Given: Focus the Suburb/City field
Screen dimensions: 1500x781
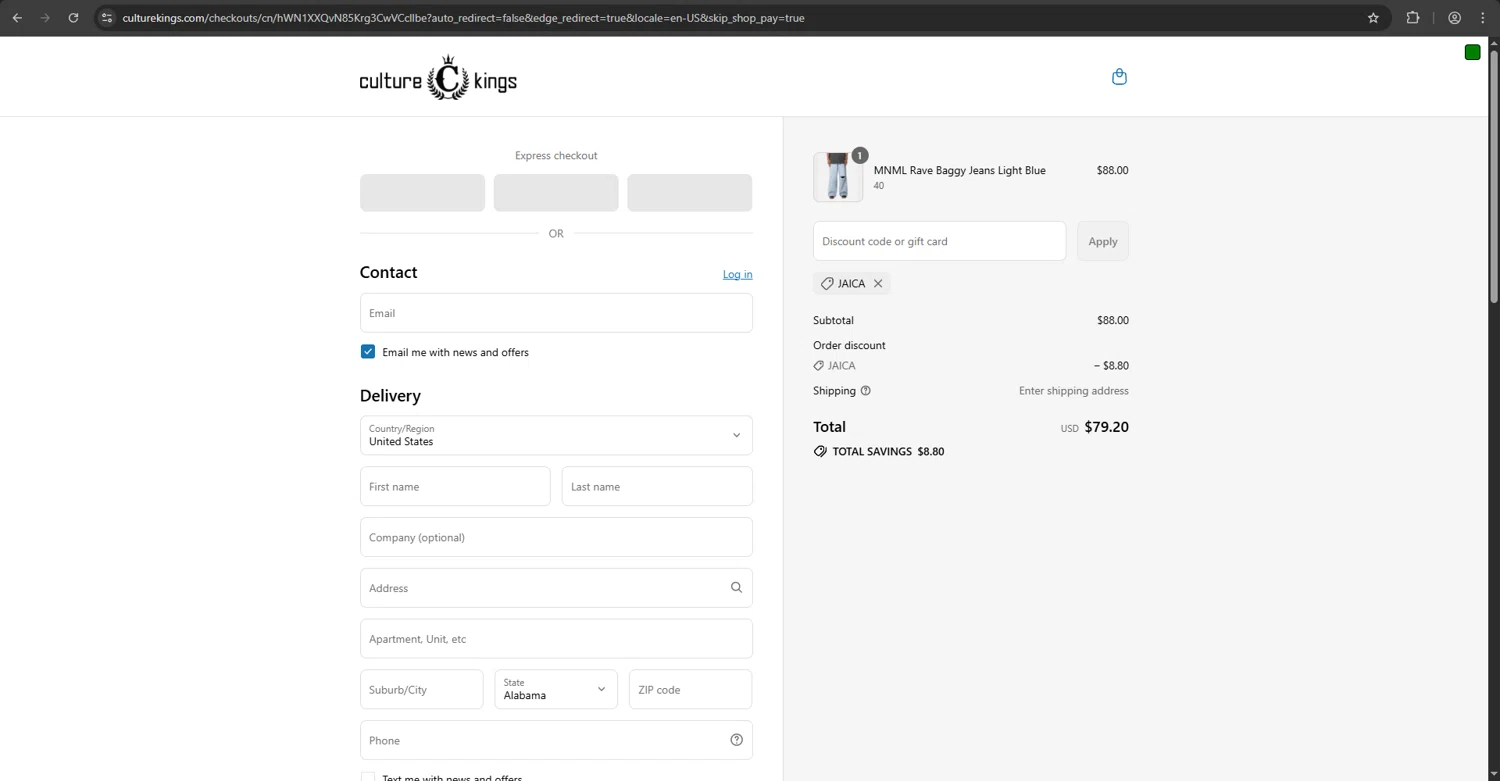Looking at the screenshot, I should pyautogui.click(x=422, y=689).
